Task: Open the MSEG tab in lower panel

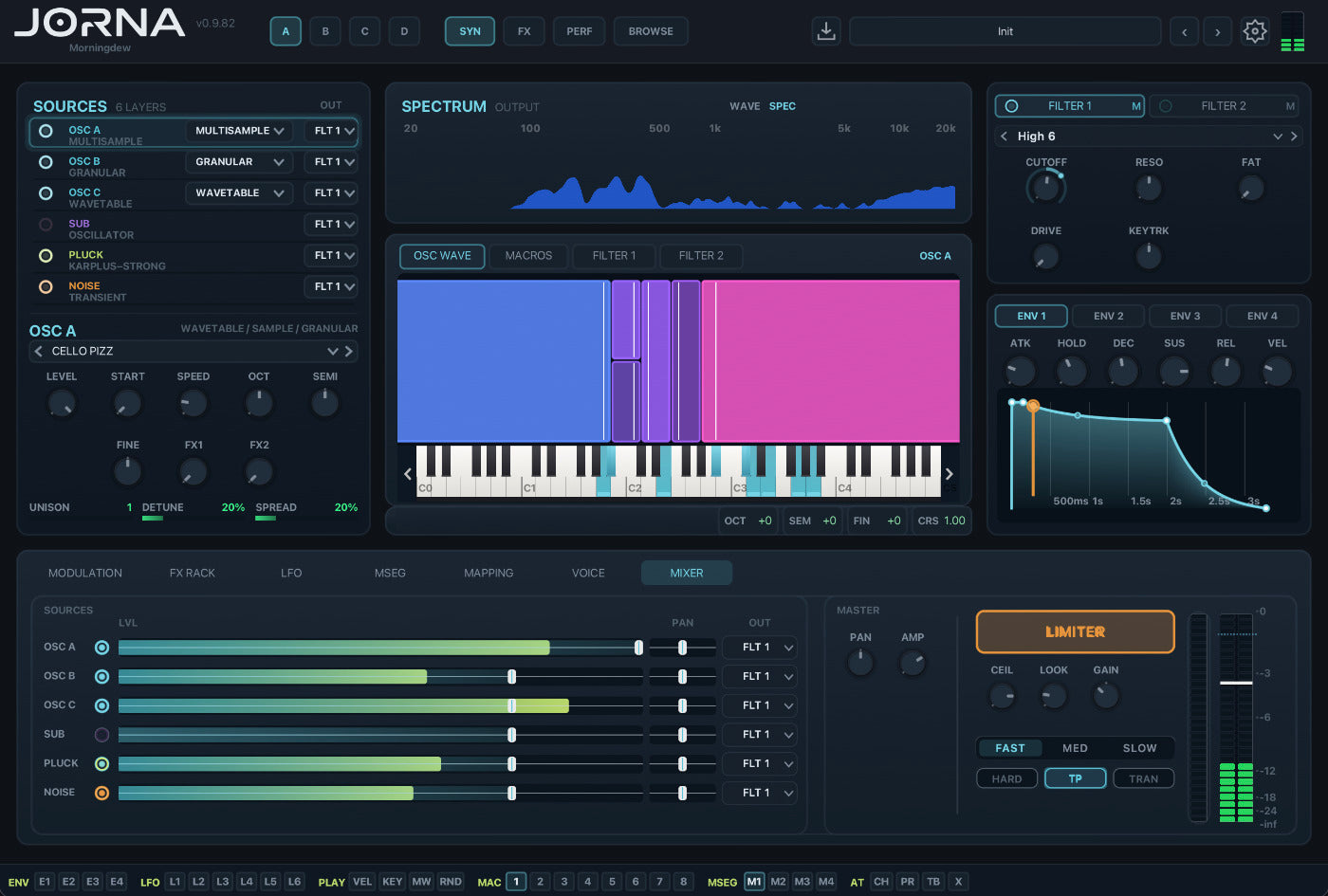Action: [390, 573]
